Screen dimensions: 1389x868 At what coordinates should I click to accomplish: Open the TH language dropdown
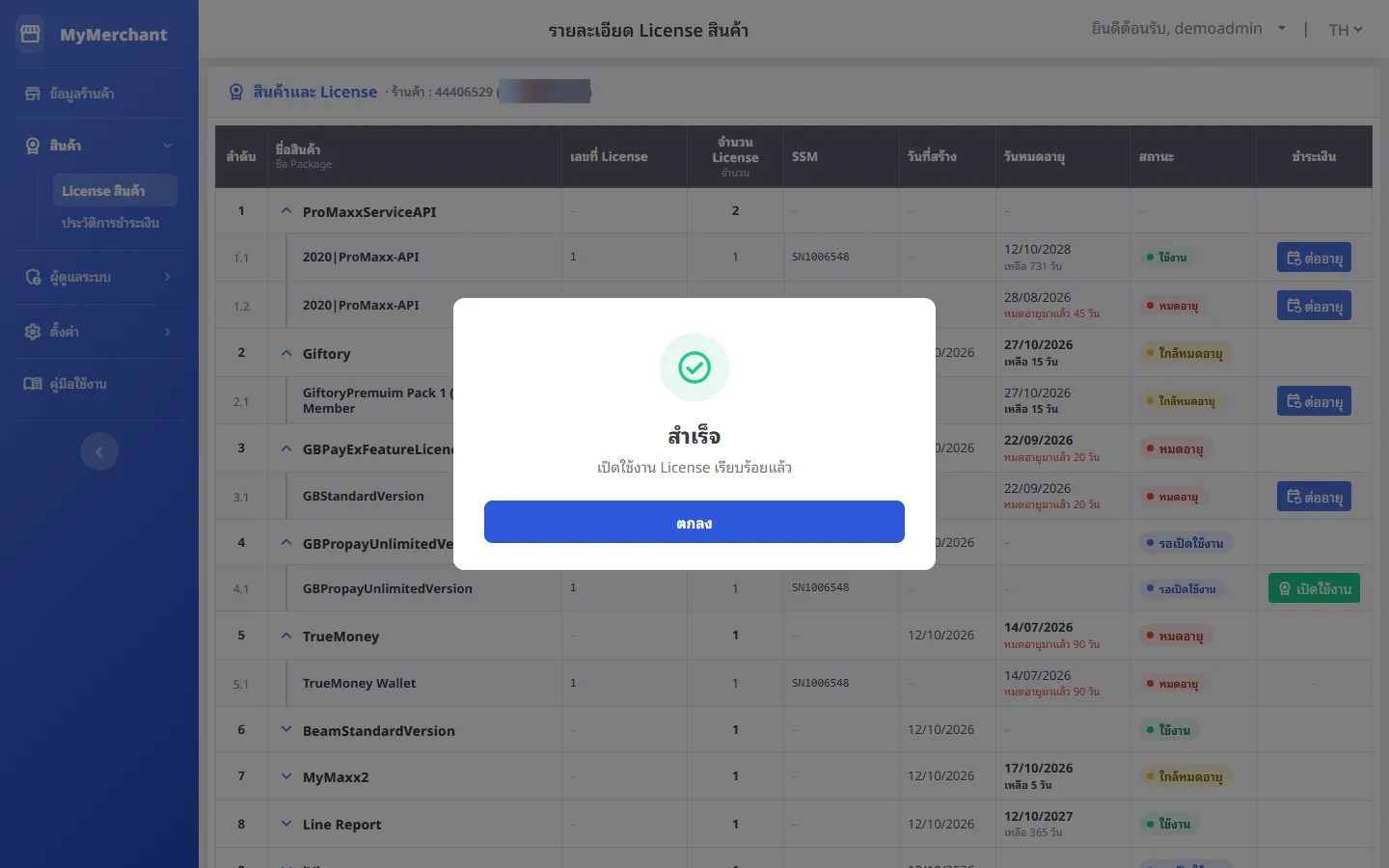click(1346, 30)
